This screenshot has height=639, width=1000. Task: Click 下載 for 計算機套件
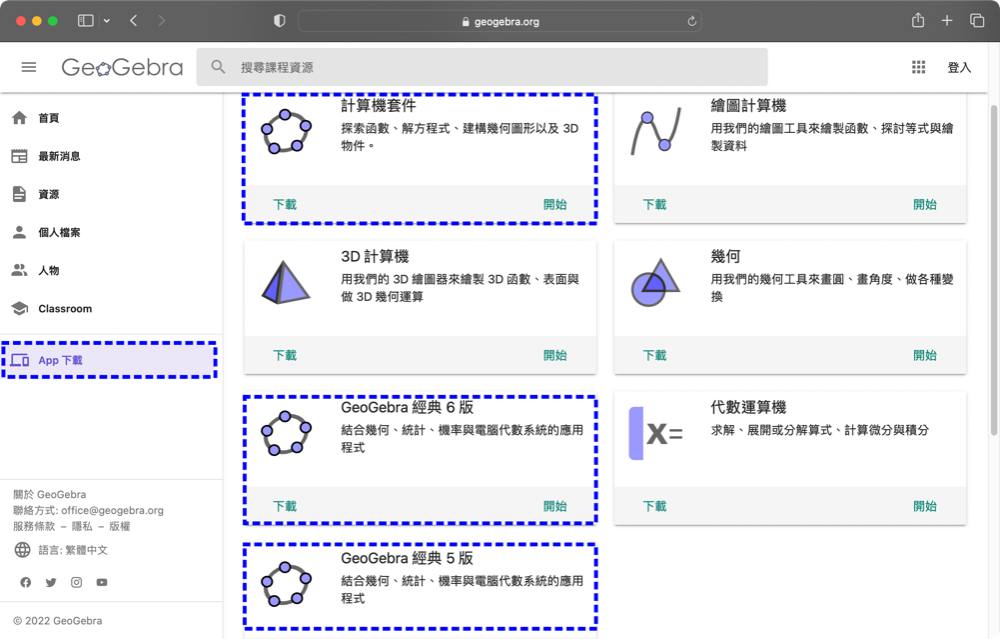(285, 205)
